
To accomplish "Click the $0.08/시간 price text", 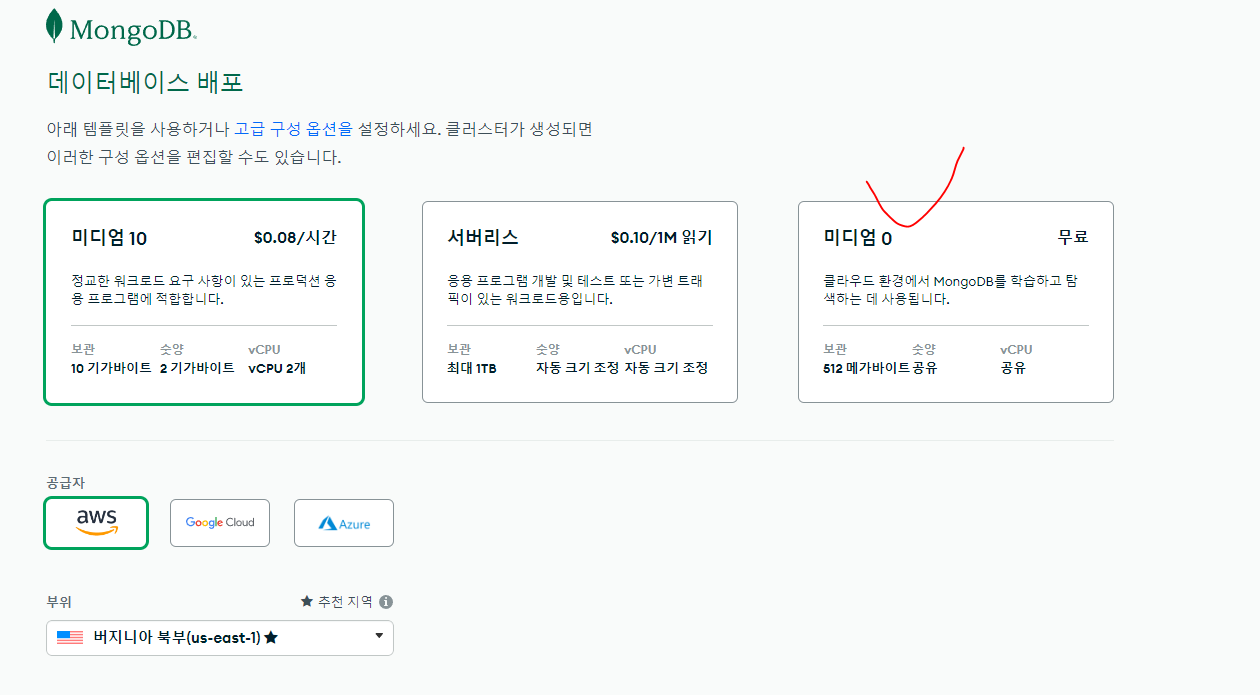I will click(x=295, y=238).
